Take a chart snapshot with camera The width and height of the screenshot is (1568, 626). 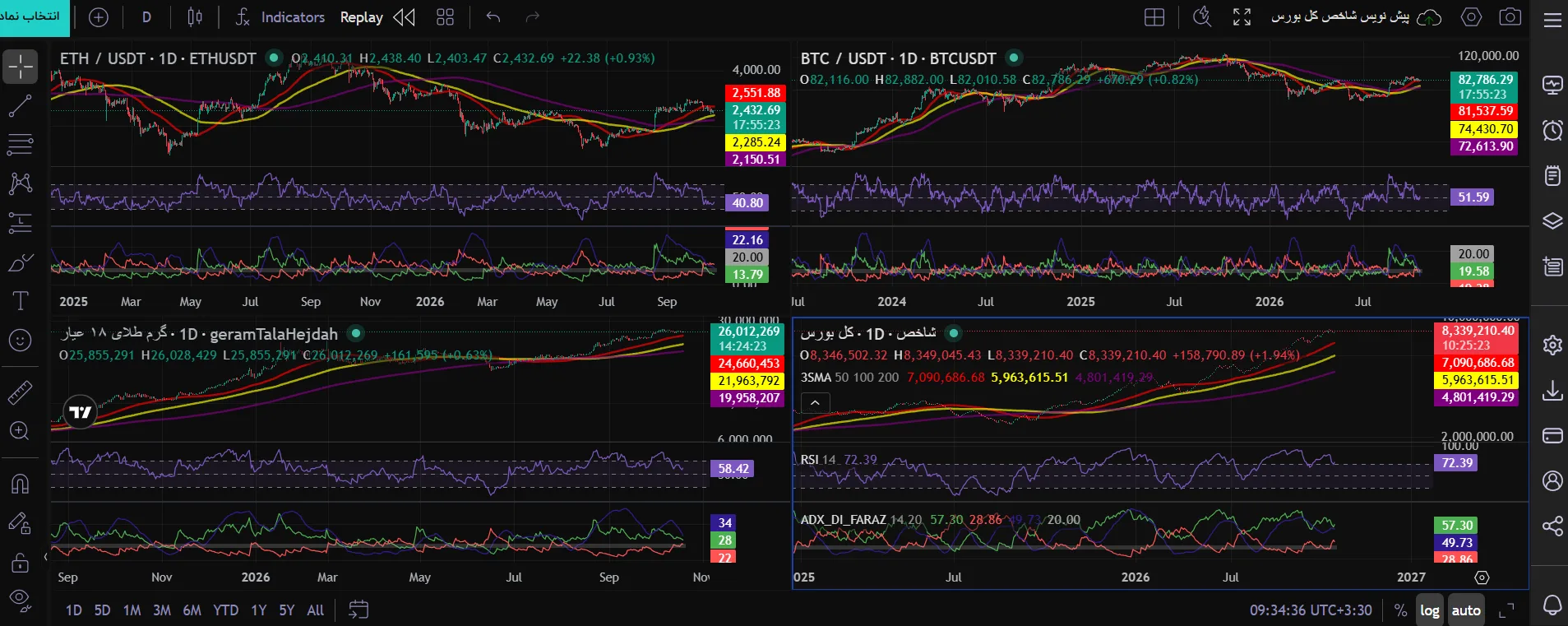(x=1510, y=17)
